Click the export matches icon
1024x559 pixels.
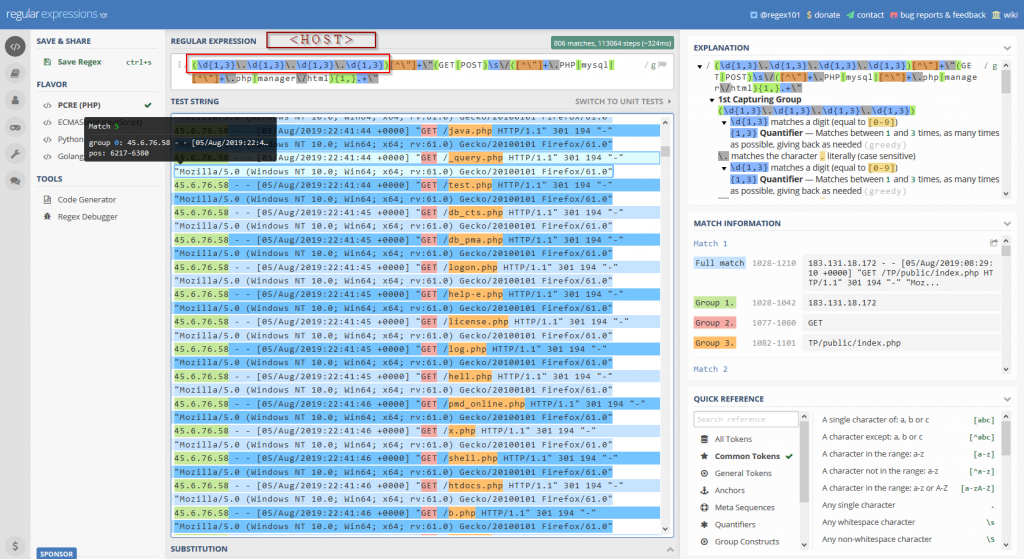click(x=993, y=243)
